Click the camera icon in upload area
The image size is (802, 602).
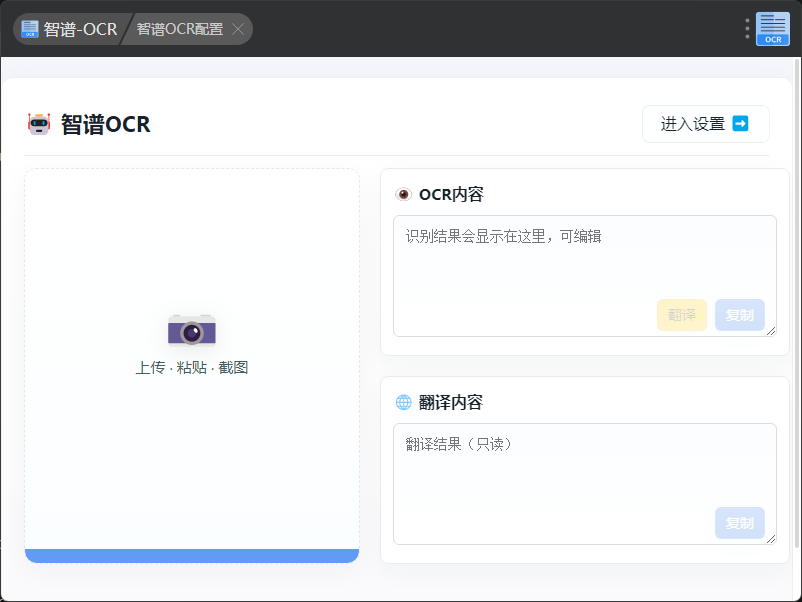[192, 330]
